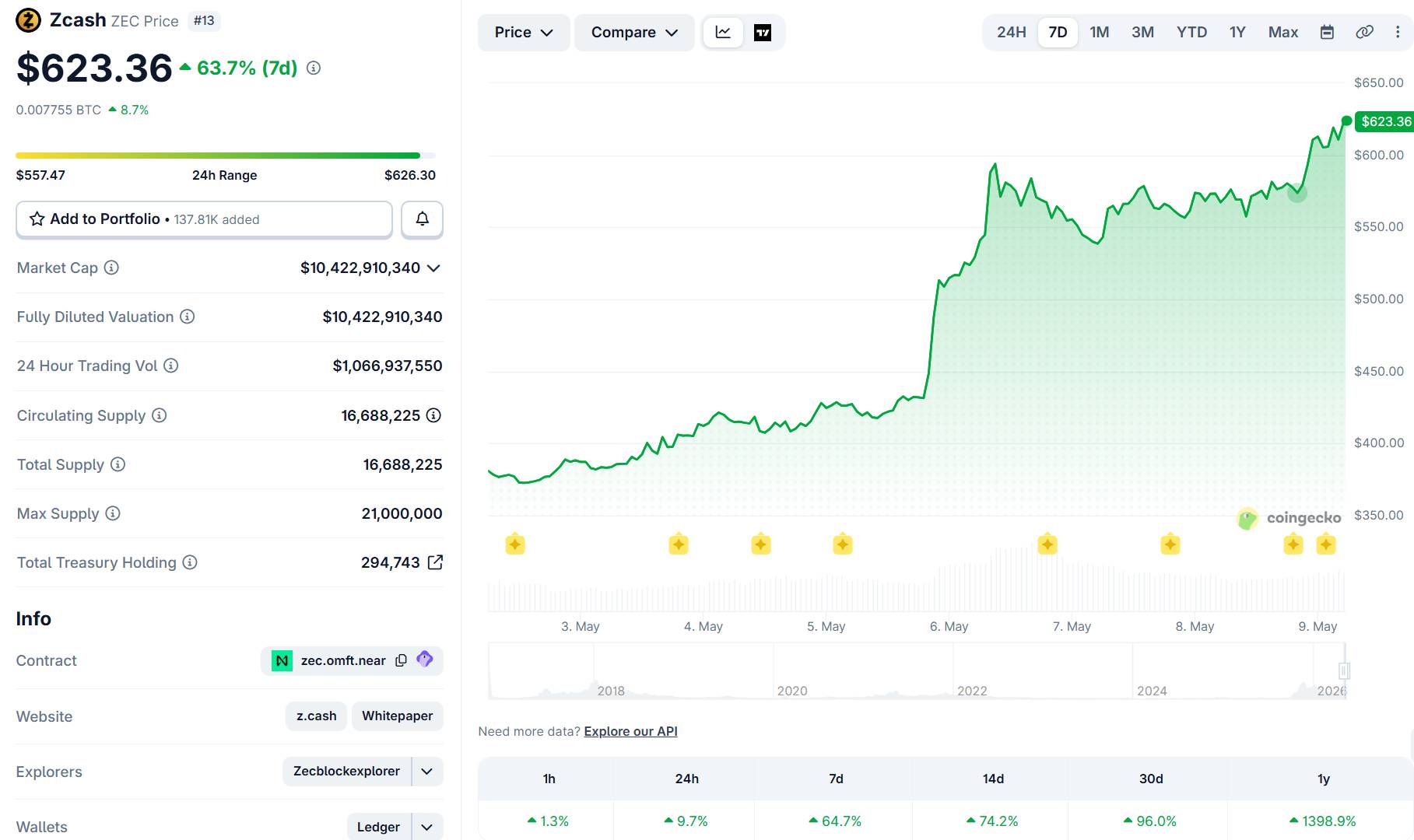Click the news marker near 8. May
1414x840 pixels.
coord(1170,544)
